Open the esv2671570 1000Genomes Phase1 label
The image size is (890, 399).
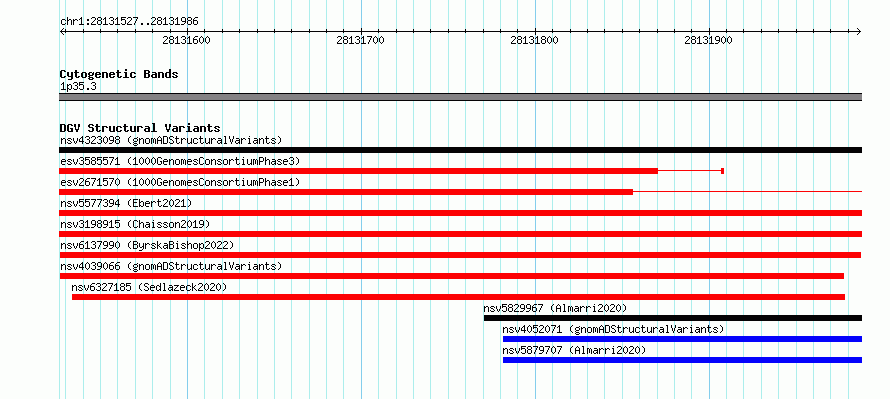click(x=180, y=182)
